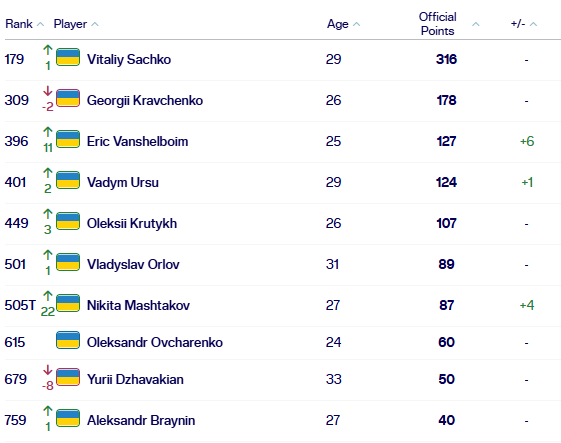
Task: Select the Official Points column header
Action: coord(438,24)
